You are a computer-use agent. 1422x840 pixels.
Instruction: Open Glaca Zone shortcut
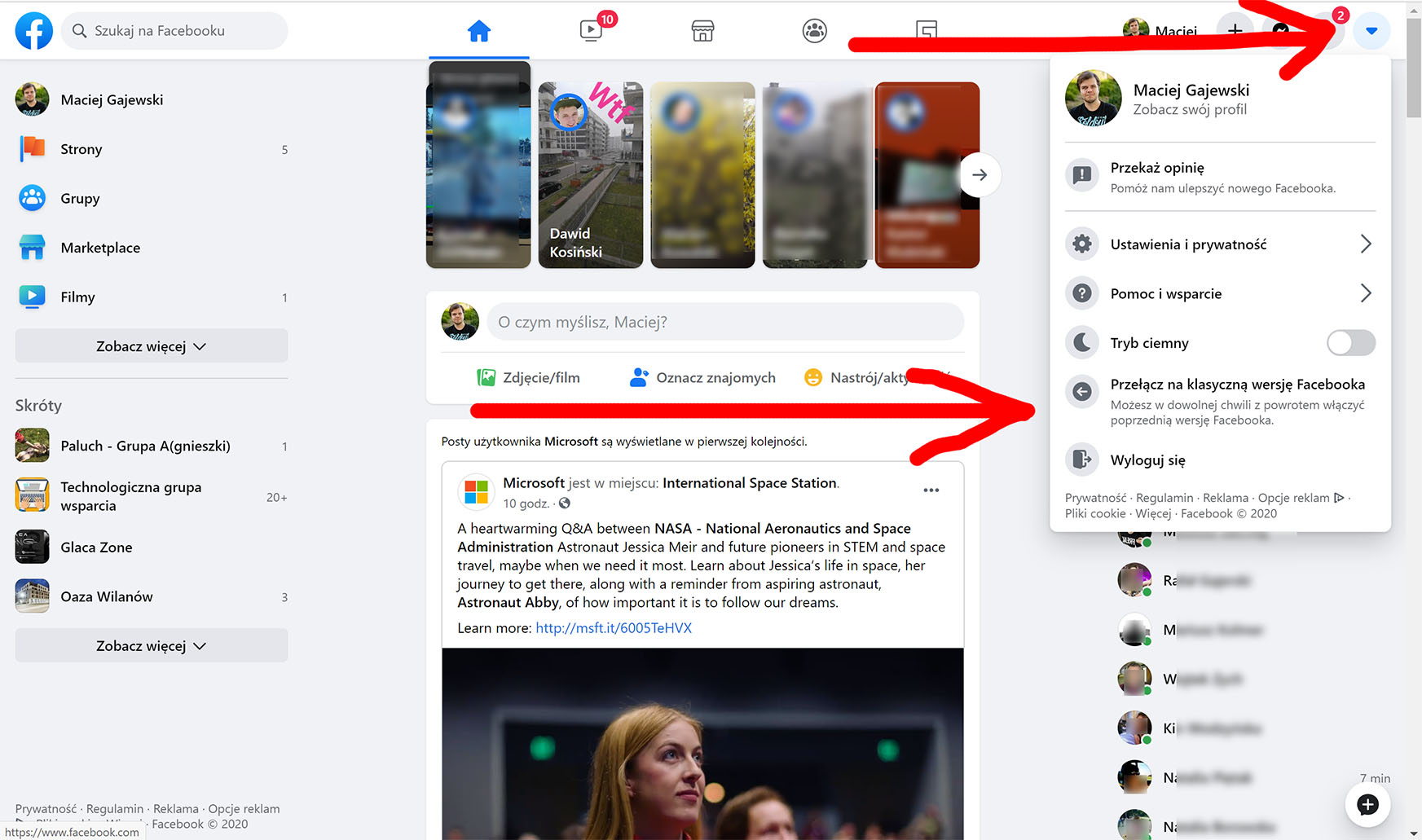[152, 548]
